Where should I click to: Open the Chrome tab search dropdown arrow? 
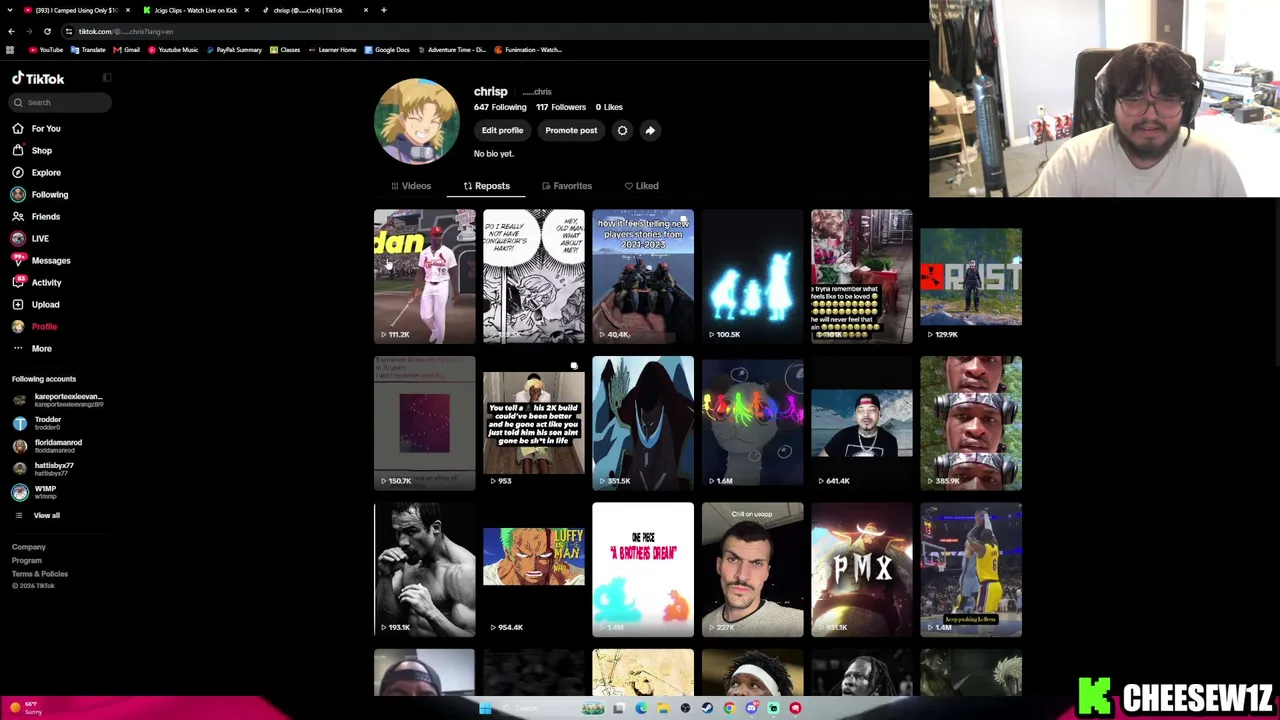pos(11,10)
